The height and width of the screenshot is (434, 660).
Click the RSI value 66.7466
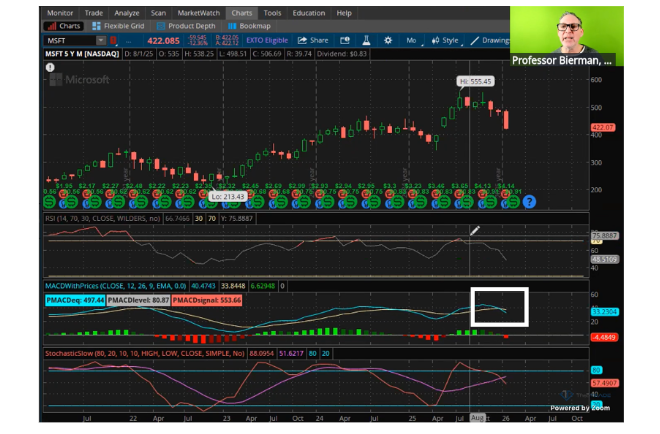pos(177,218)
